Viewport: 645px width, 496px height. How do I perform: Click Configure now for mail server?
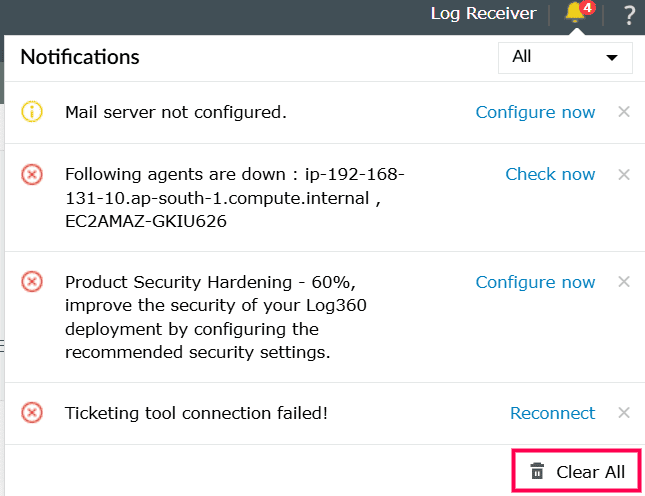pos(535,112)
